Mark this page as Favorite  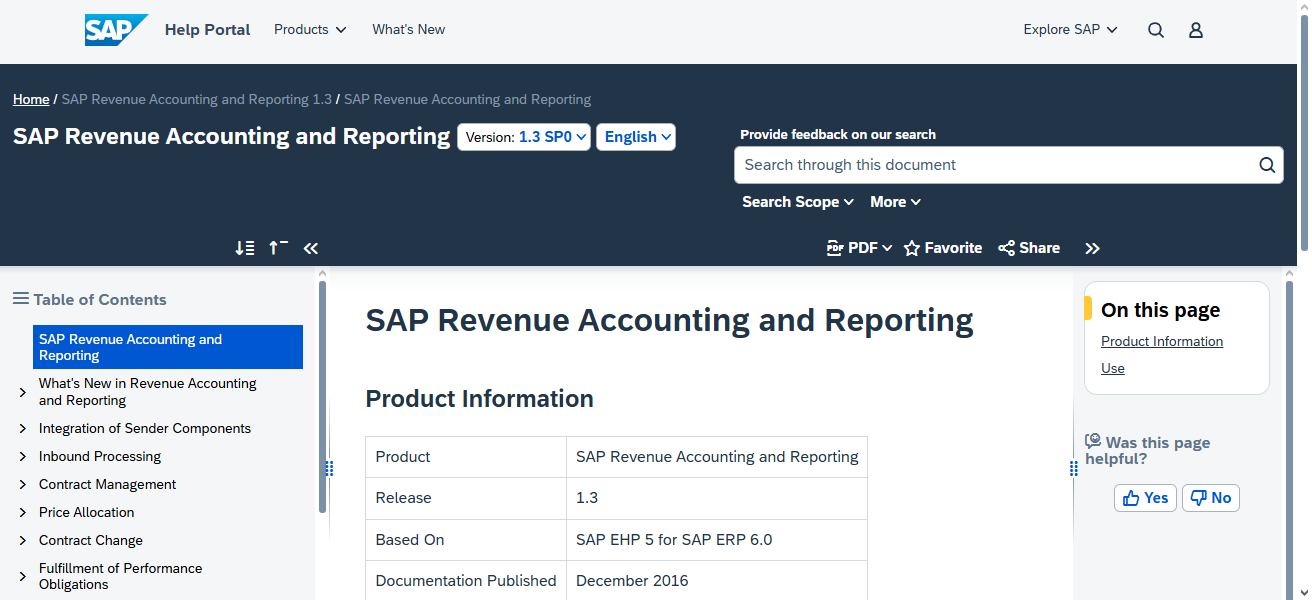coord(941,247)
